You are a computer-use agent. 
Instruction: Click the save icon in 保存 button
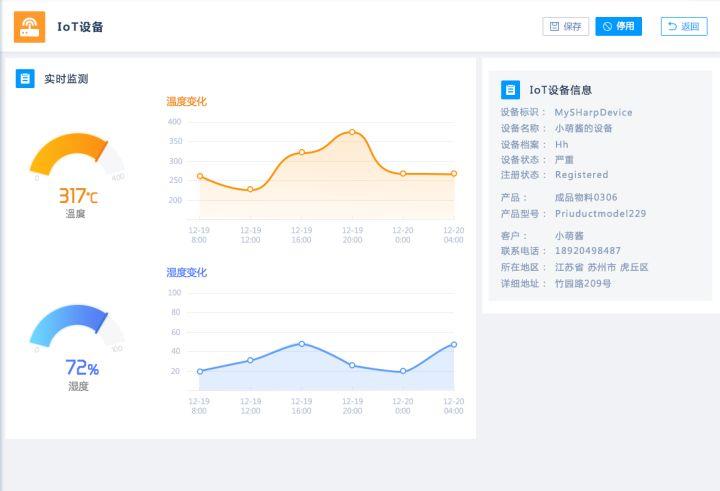click(x=554, y=27)
